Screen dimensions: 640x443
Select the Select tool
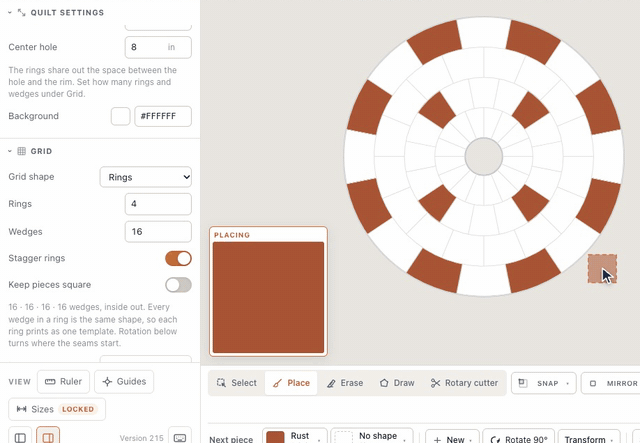pyautogui.click(x=237, y=383)
